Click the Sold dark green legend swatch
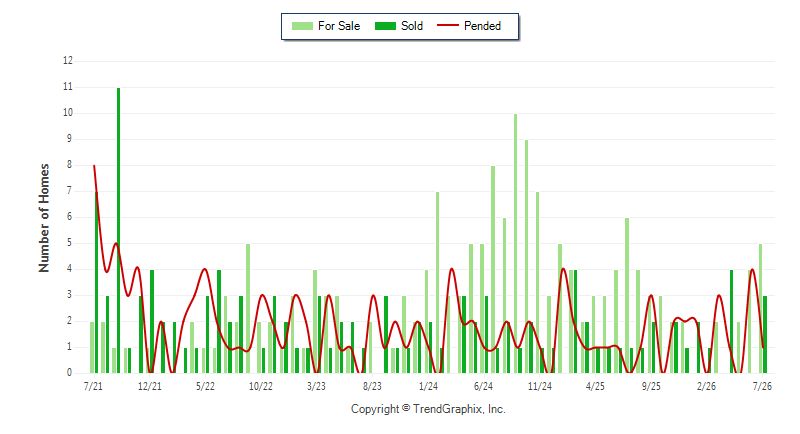800x434 pixels. [385, 26]
